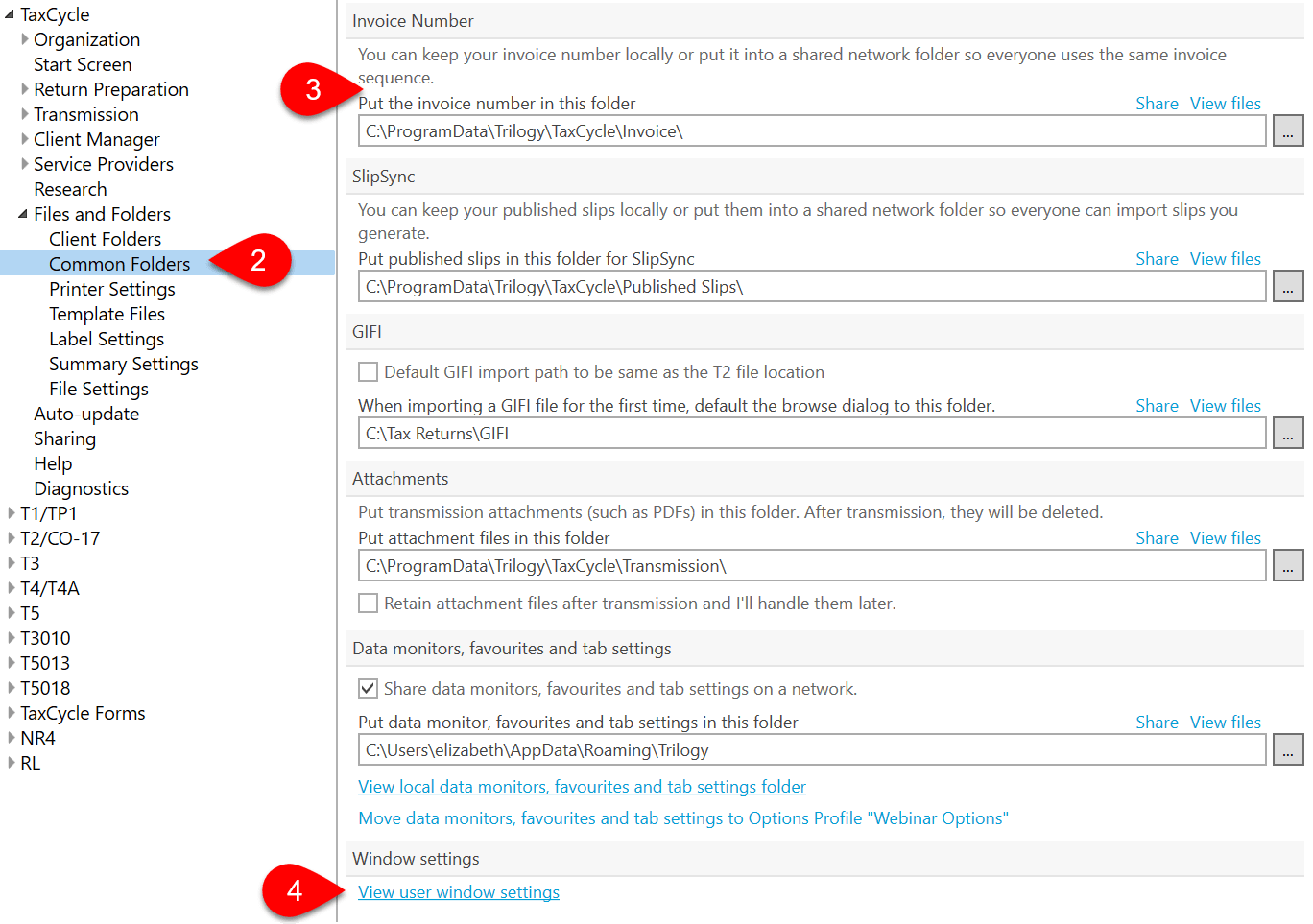Expand the Organization node
The width and height of the screenshot is (1313, 924).
coord(24,39)
